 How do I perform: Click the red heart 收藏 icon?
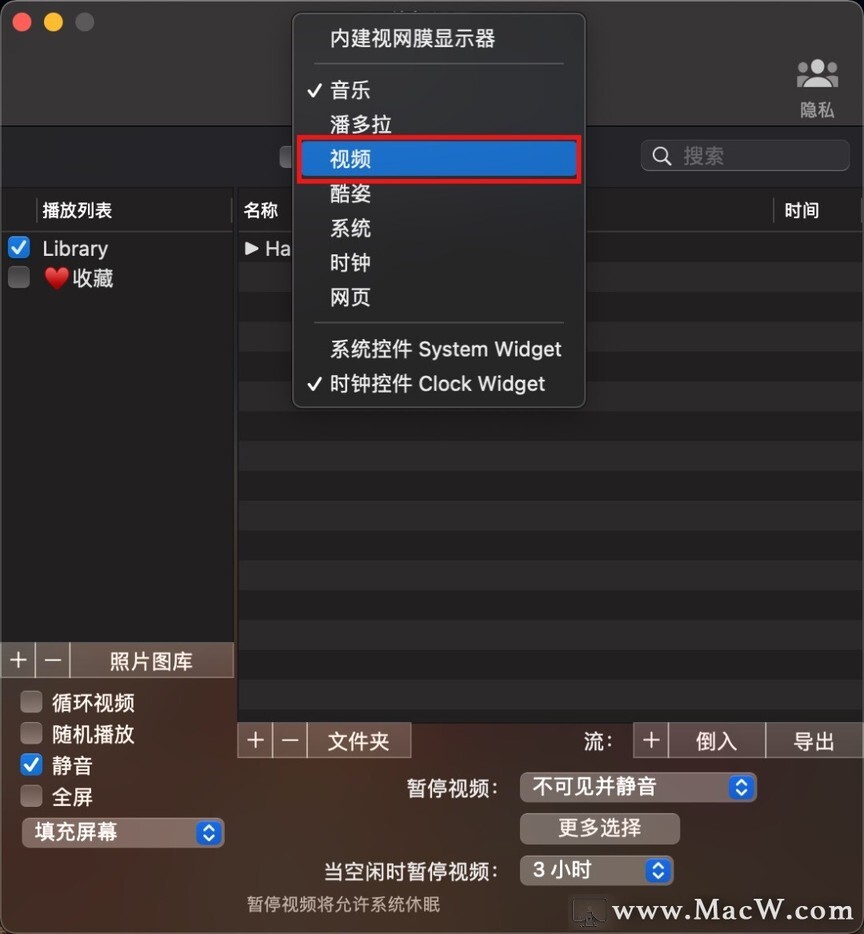pos(57,278)
